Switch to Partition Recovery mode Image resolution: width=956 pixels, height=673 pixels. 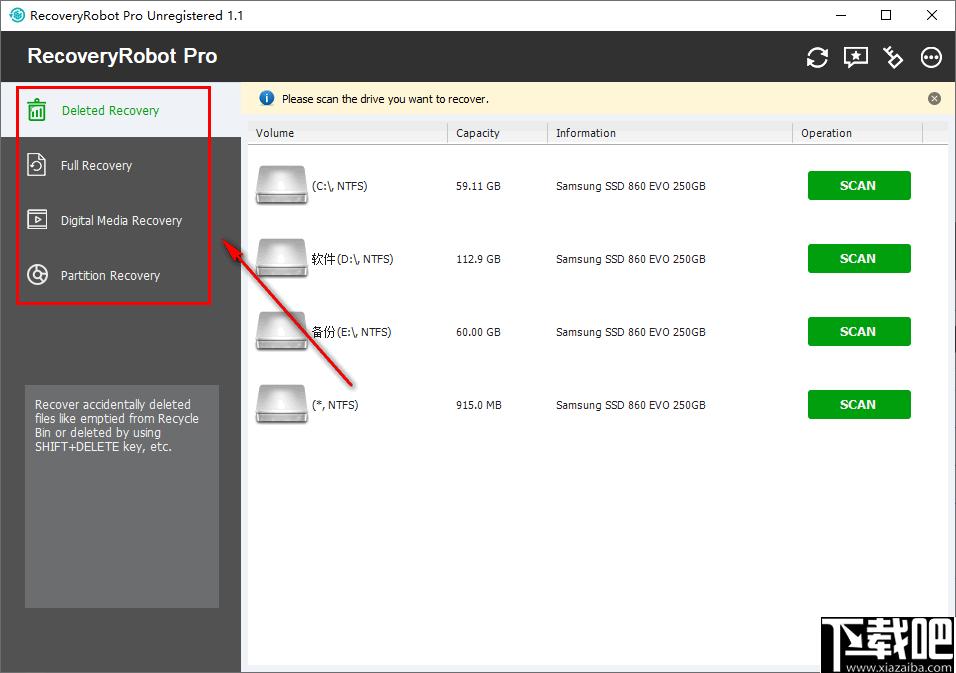tap(121, 275)
